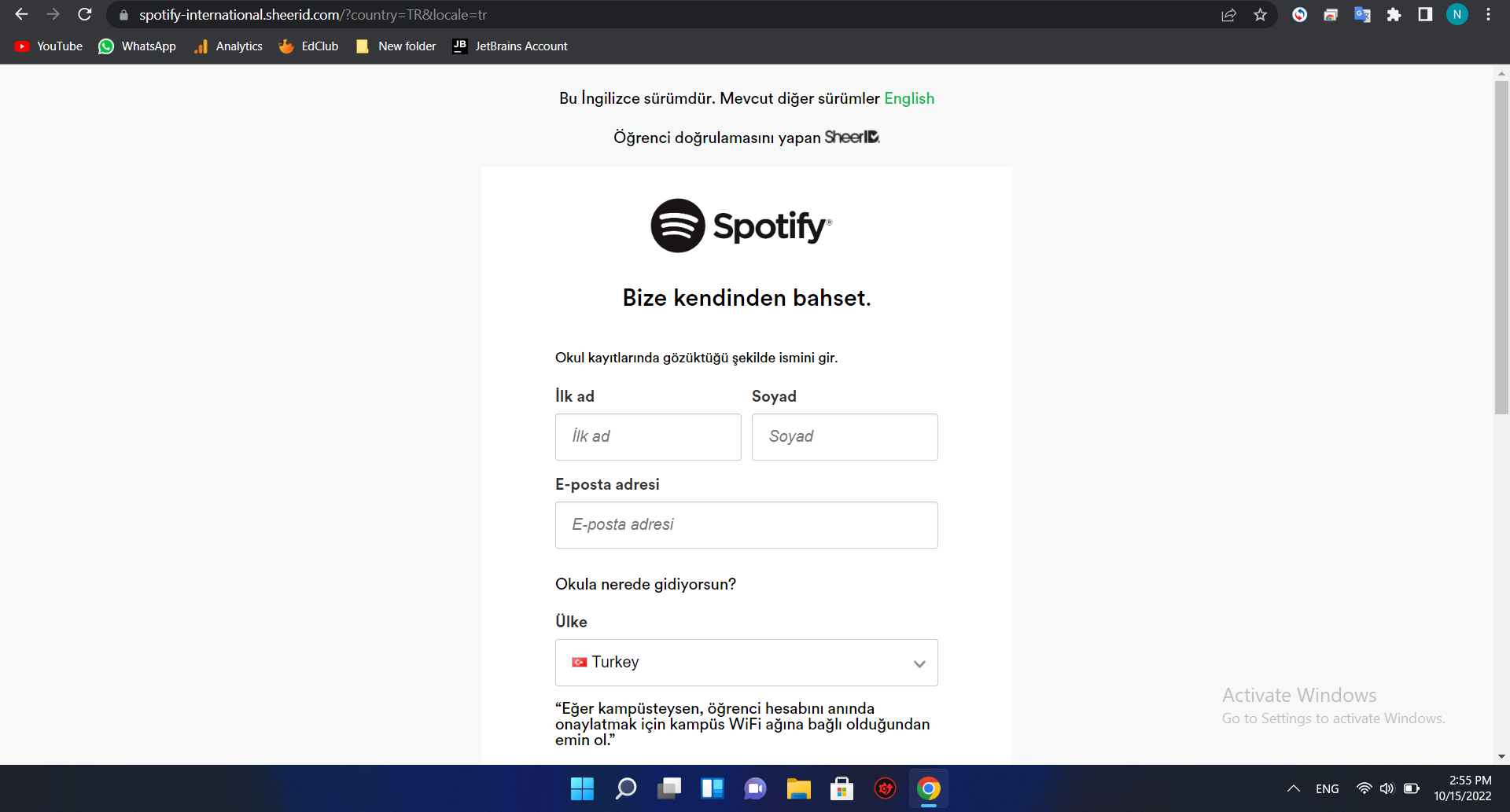This screenshot has height=812, width=1510.
Task: Click the browser reload page icon
Action: click(85, 15)
